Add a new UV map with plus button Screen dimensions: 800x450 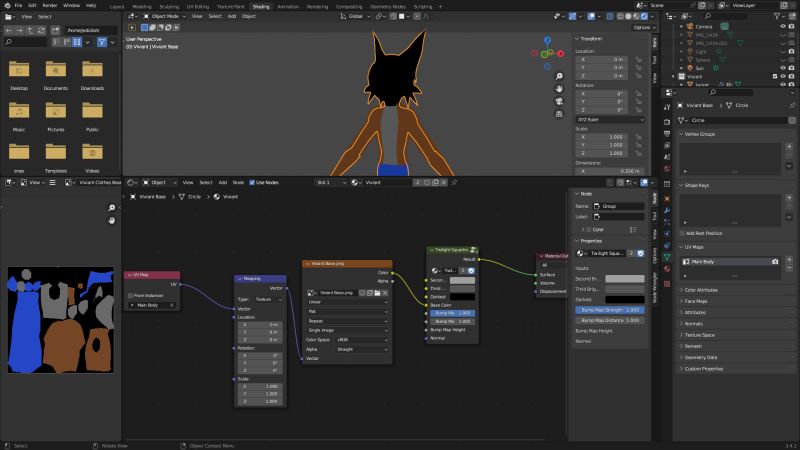(789, 260)
